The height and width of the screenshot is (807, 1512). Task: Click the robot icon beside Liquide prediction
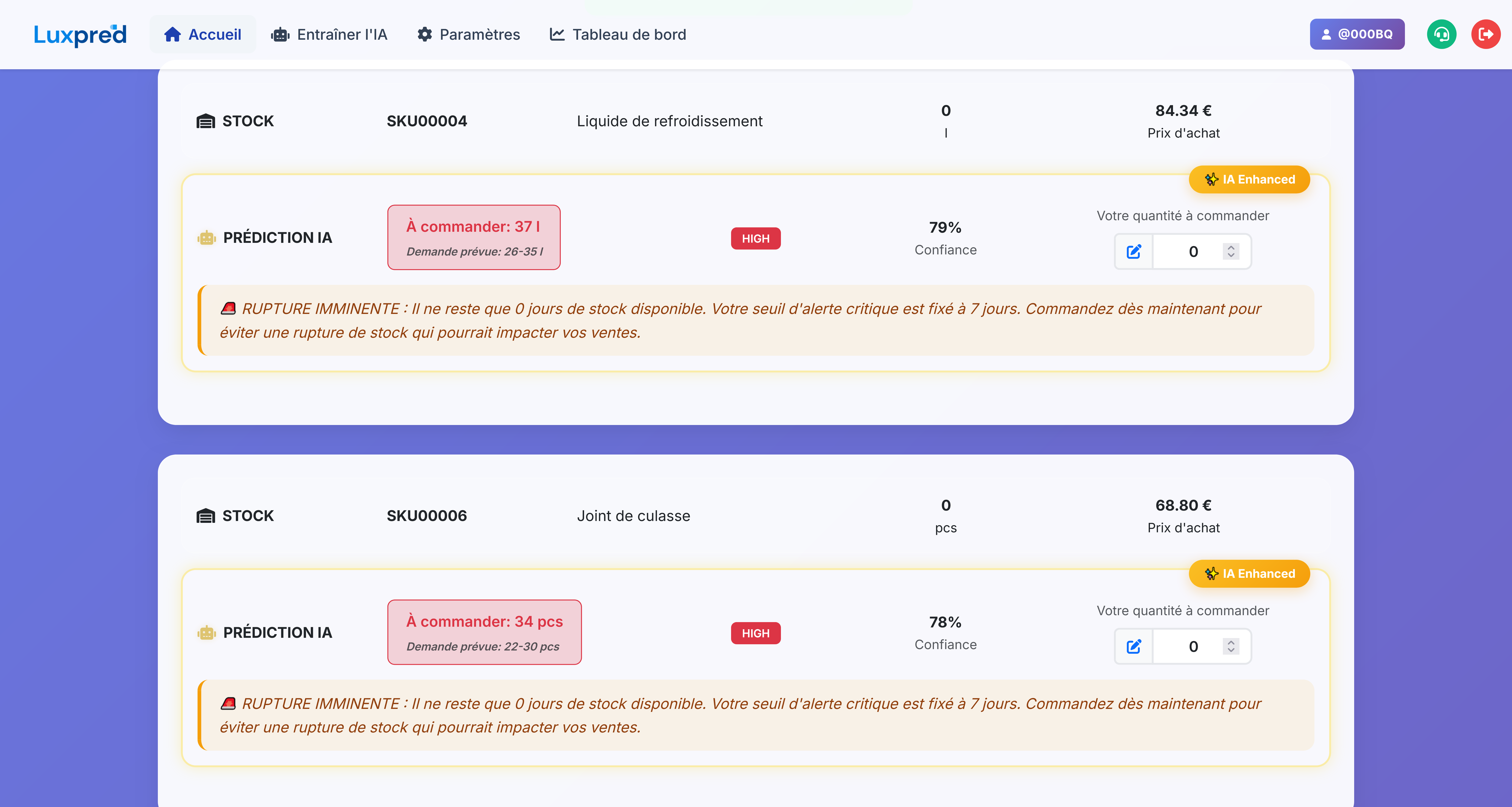coord(206,238)
